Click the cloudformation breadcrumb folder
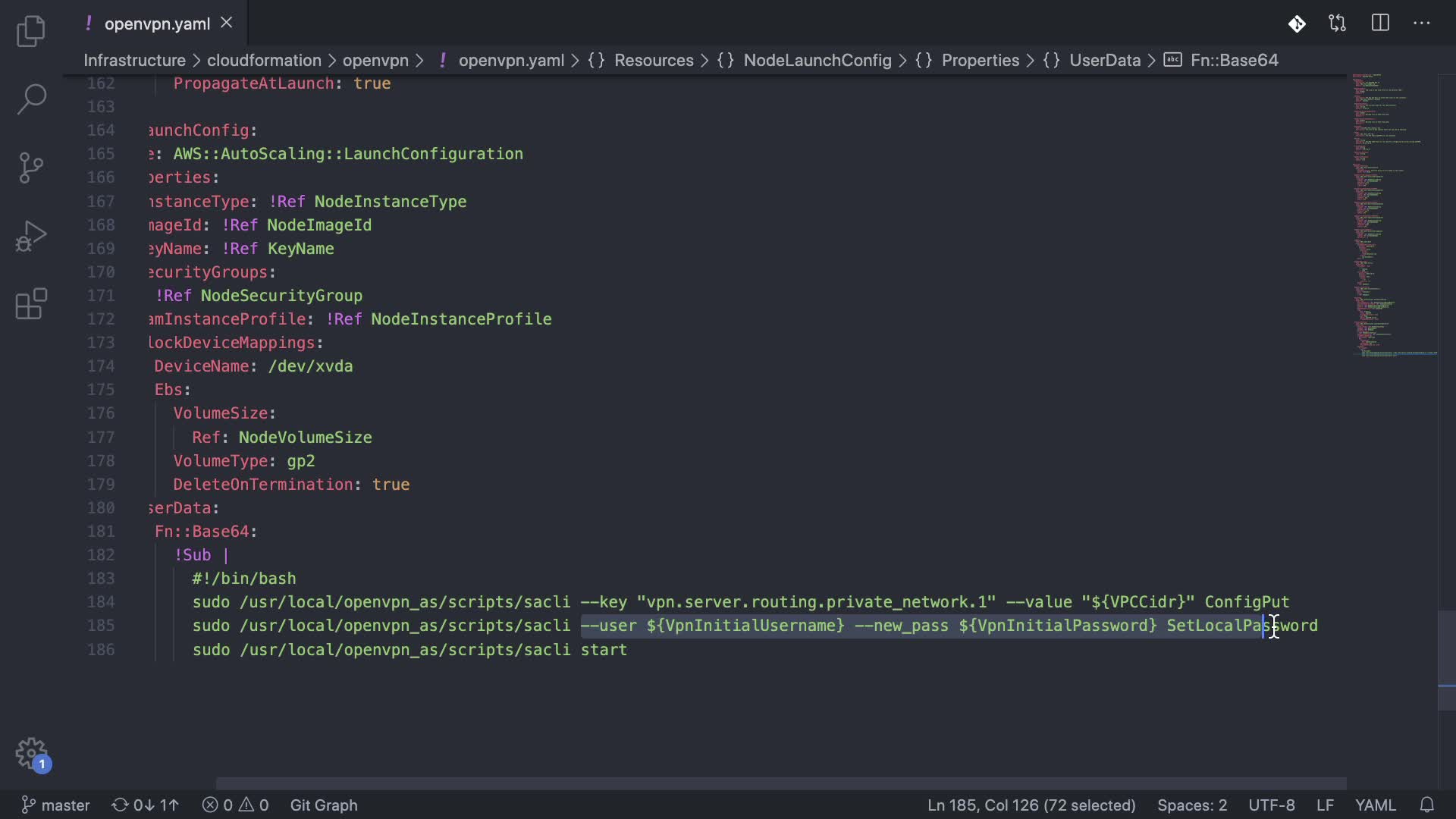This screenshot has height=819, width=1456. click(x=264, y=60)
